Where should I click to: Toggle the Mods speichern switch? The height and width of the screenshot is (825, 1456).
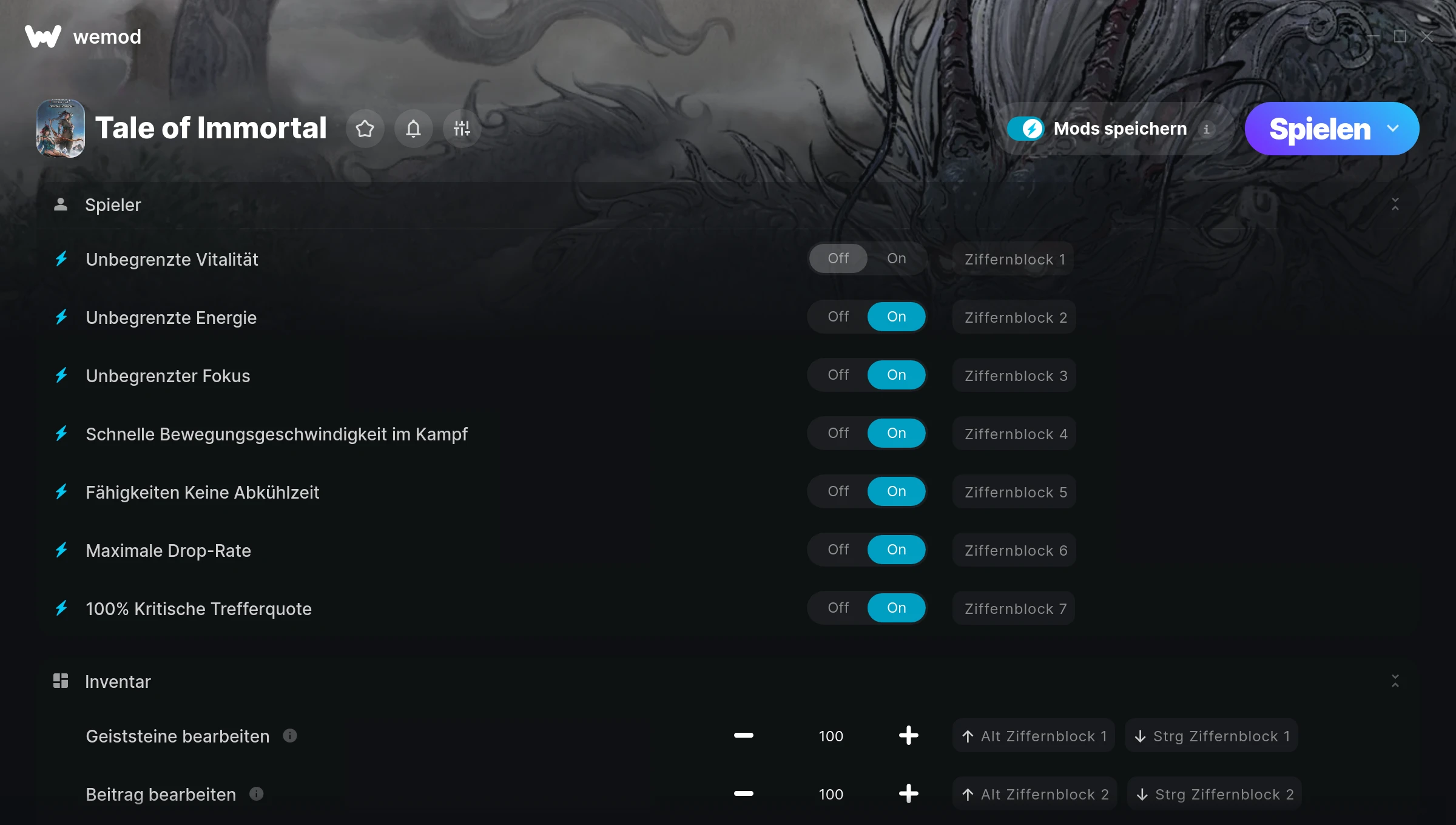(x=1025, y=129)
